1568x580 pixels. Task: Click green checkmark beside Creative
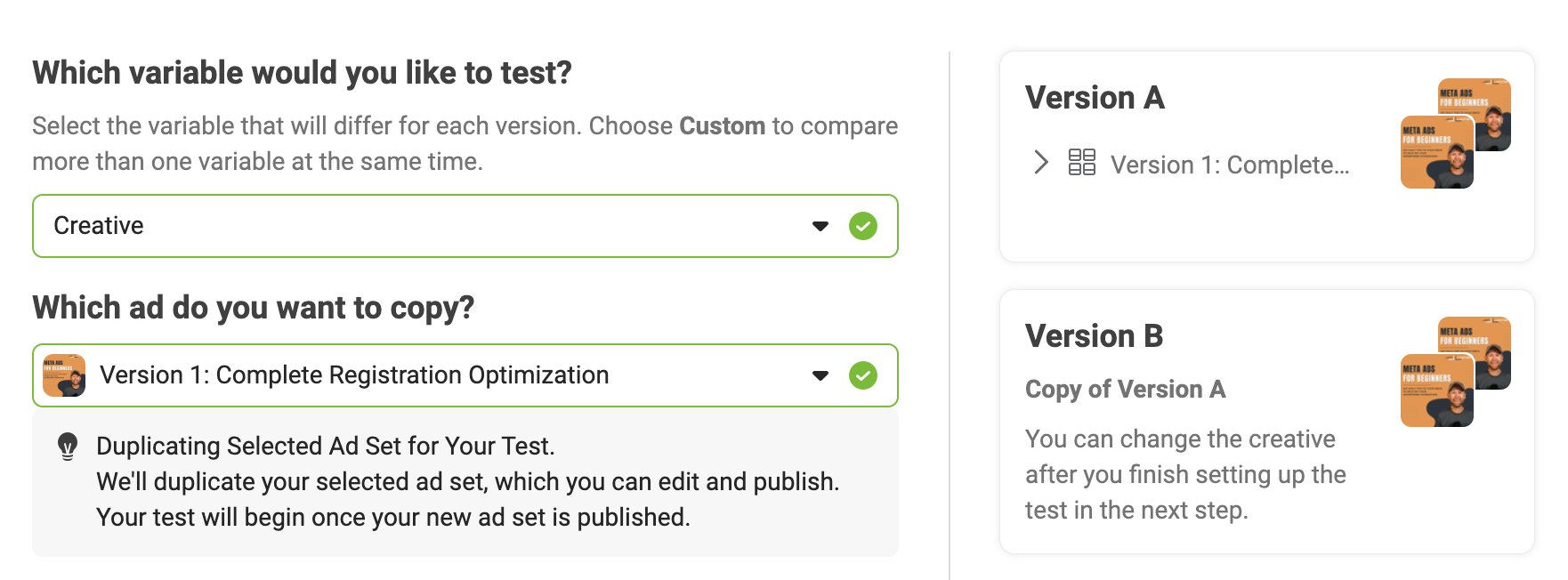862,226
